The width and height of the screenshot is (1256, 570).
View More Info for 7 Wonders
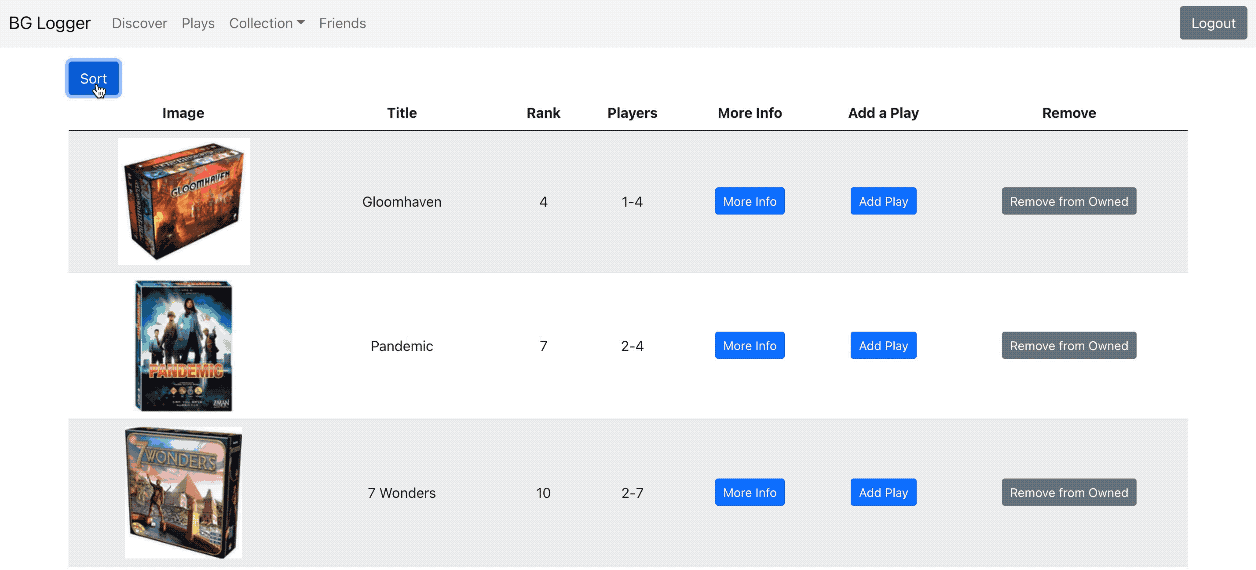coord(749,492)
